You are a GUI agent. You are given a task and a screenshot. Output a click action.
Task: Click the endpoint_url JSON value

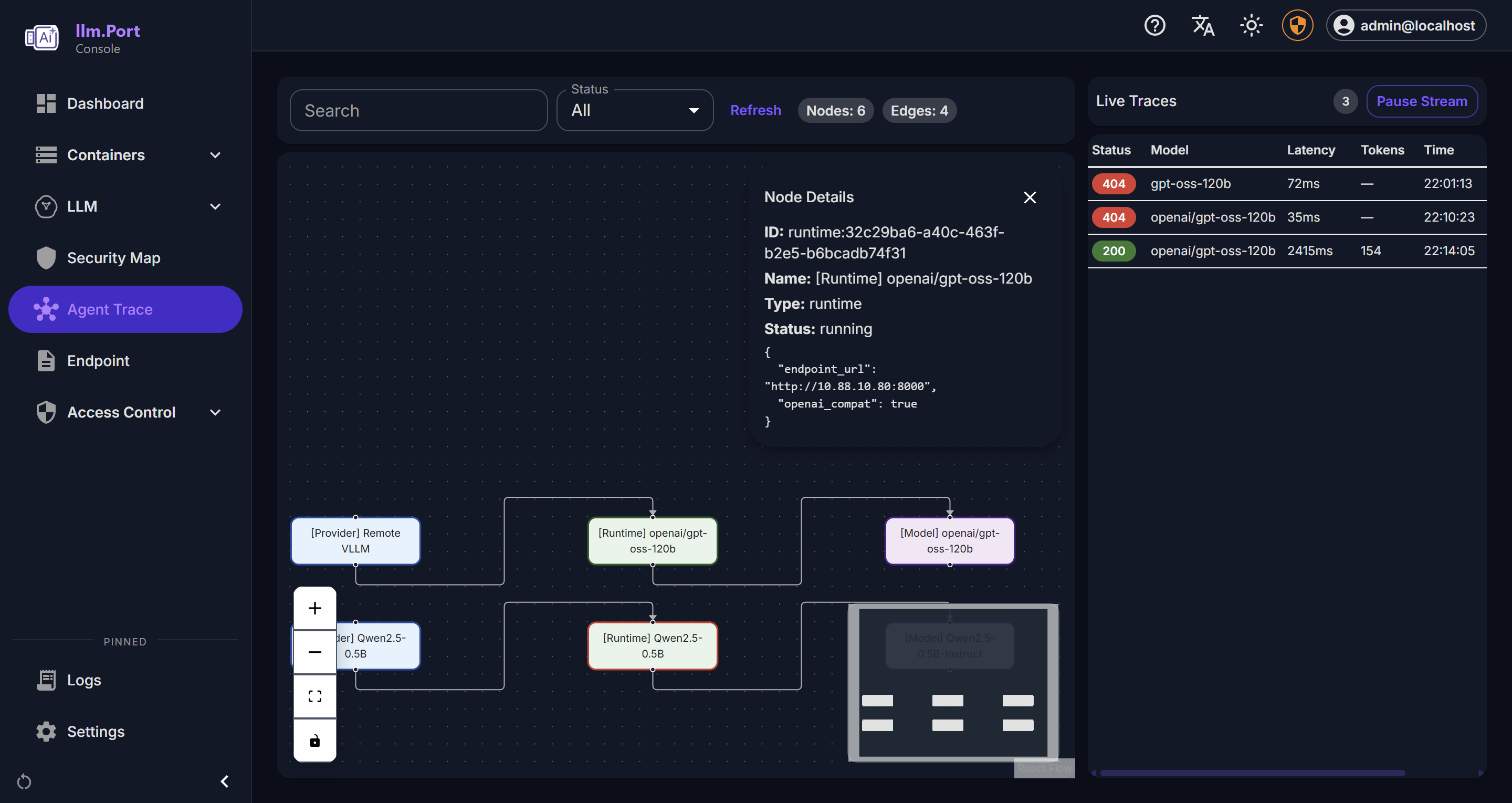click(x=850, y=386)
